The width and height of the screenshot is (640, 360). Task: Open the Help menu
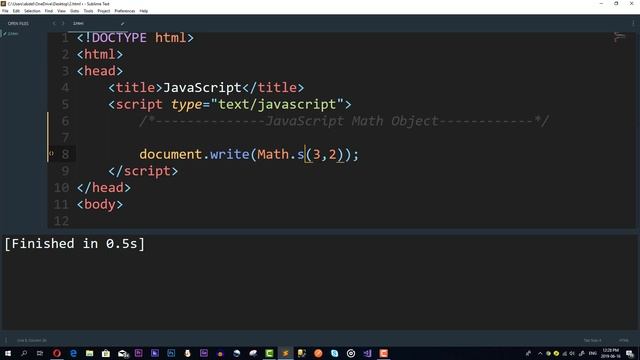(144, 11)
